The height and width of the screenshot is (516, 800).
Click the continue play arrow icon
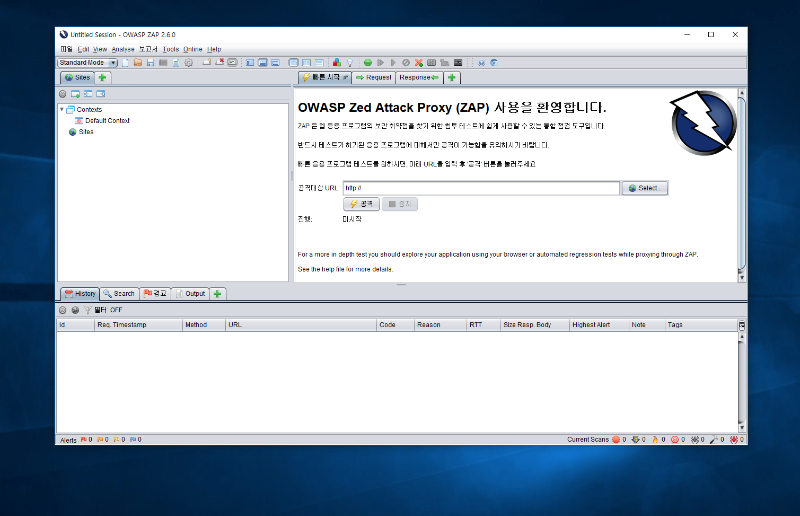(x=393, y=63)
